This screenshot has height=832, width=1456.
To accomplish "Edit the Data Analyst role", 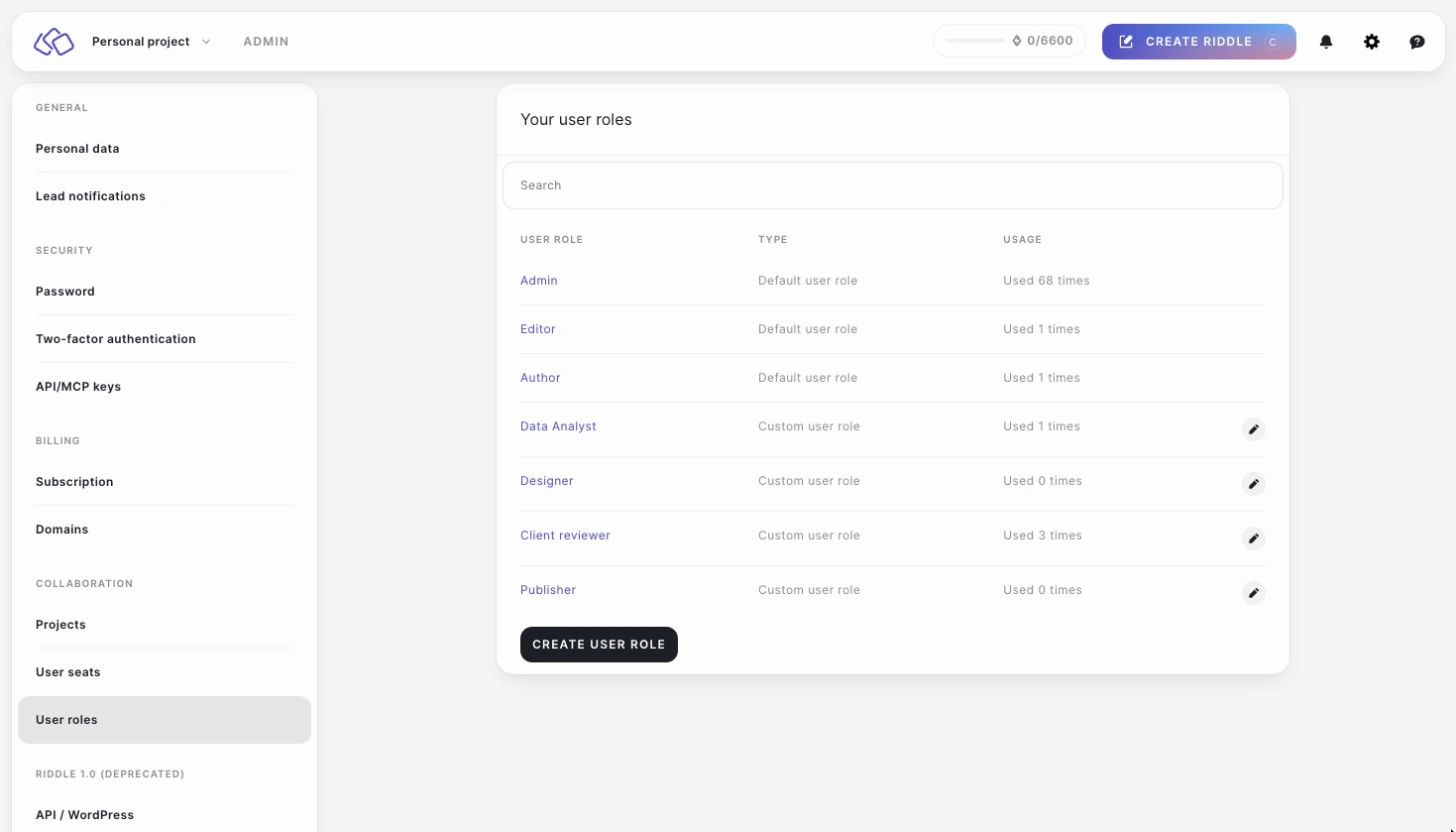I will (x=1253, y=429).
